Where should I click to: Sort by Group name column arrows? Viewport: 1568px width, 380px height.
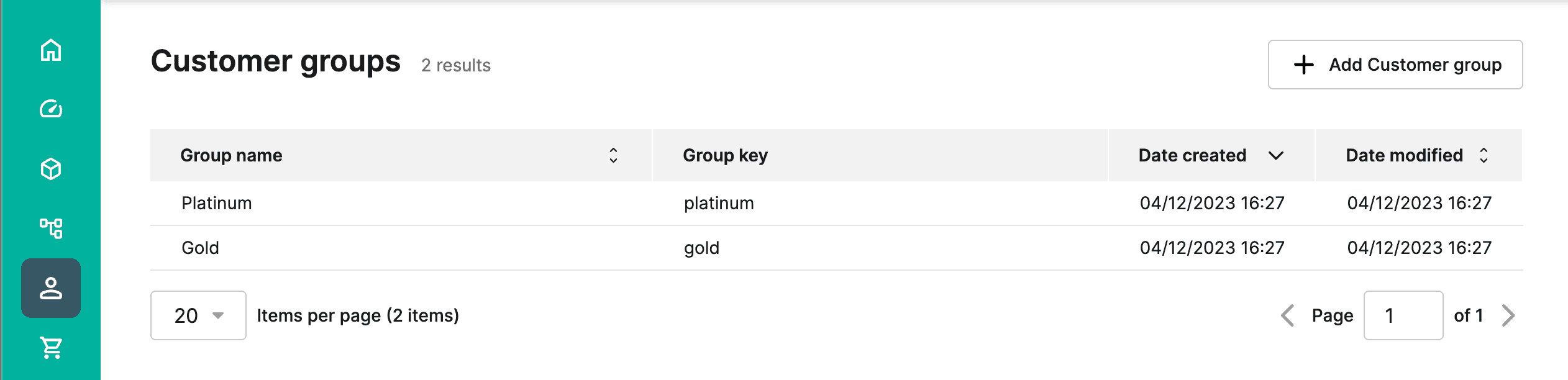pos(613,155)
